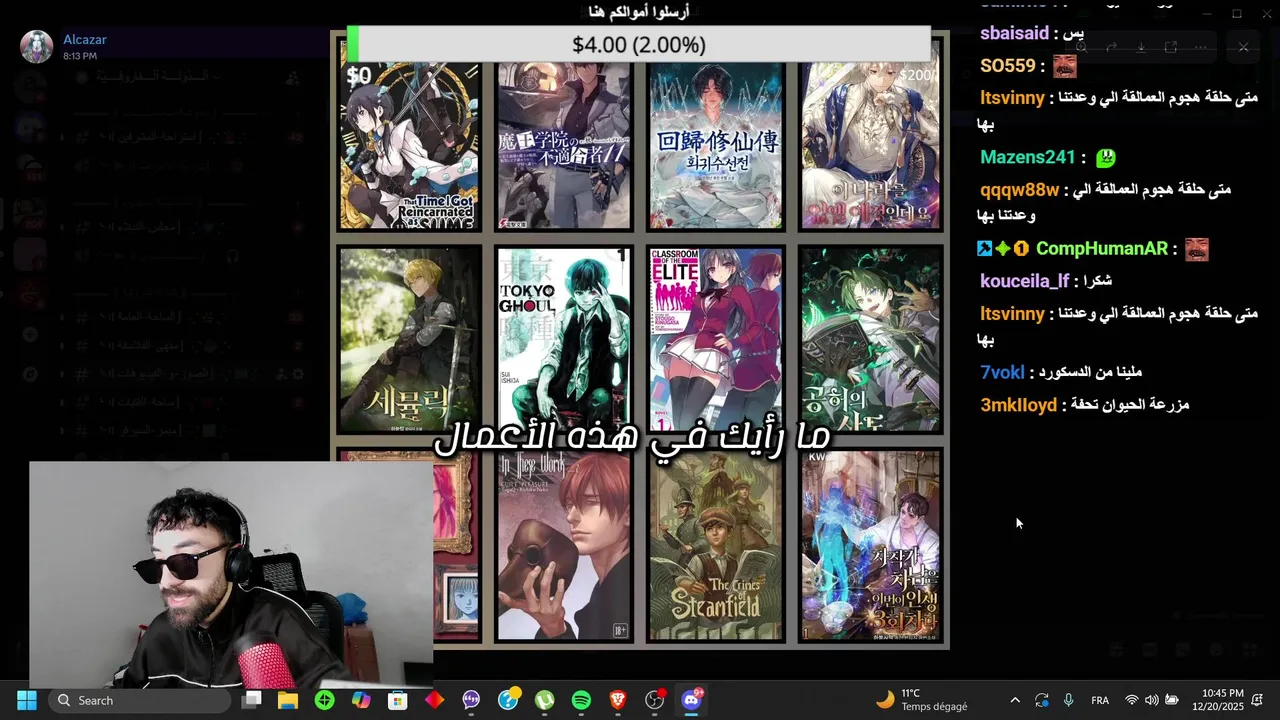This screenshot has width=1280, height=720.
Task: Click chat username CompHumanAR
Action: tap(1101, 248)
